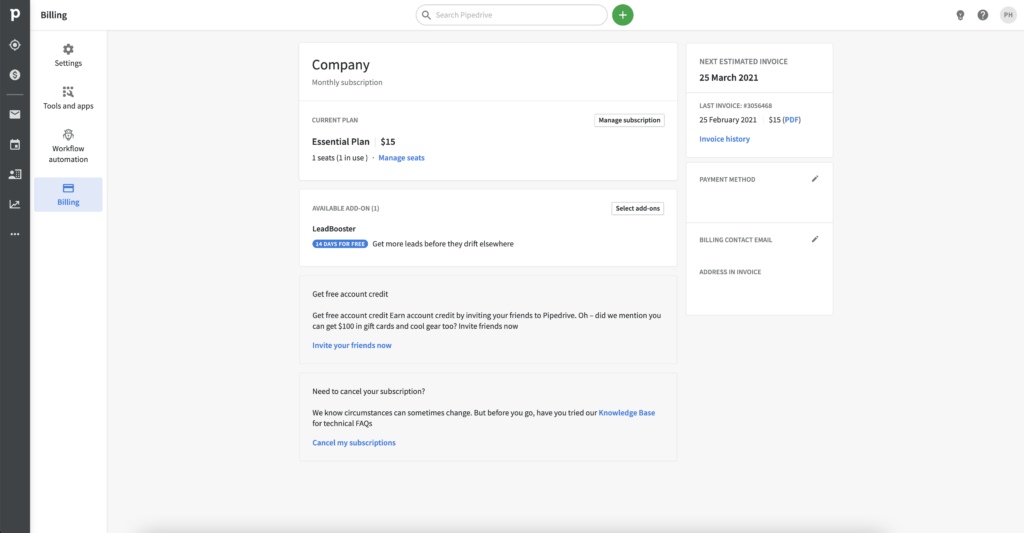Click the Essential Plan text
The height and width of the screenshot is (533, 1024).
tap(340, 142)
